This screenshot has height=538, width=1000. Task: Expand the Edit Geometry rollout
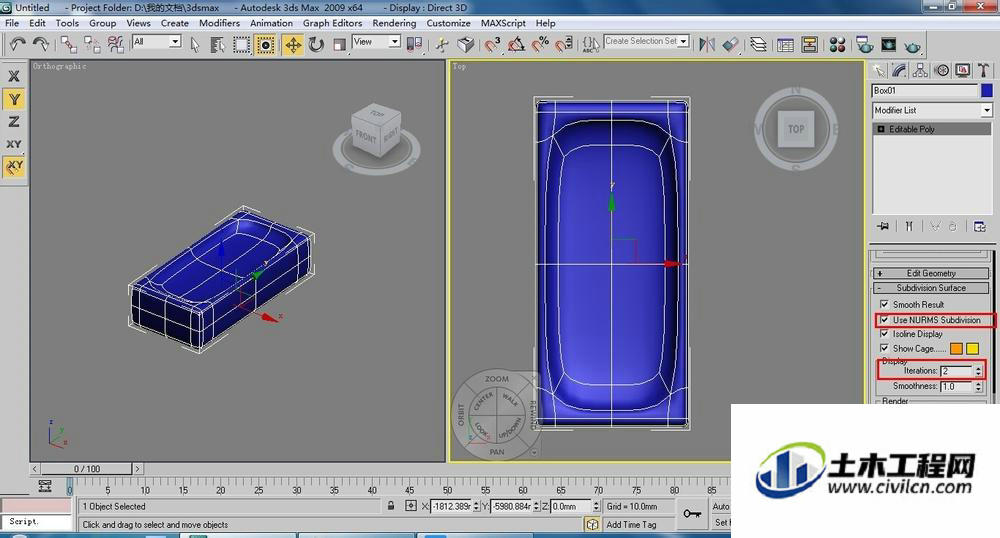(931, 273)
